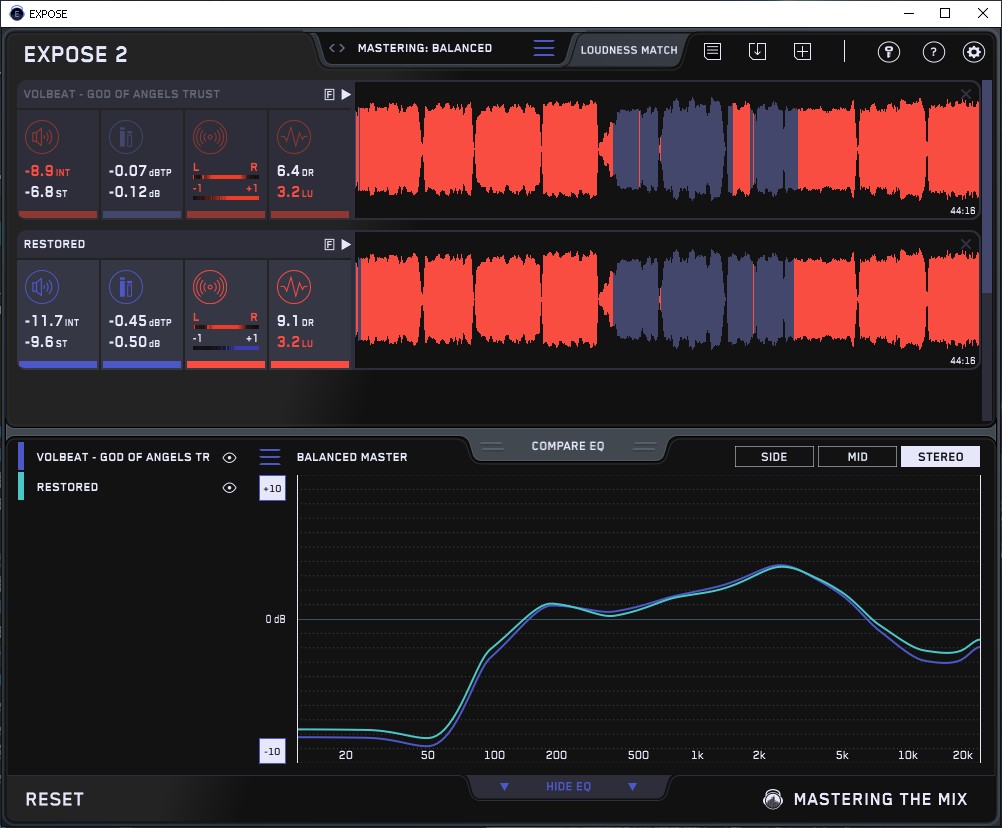Click the -0.07 dBTP peak value
Screen dimensions: 1002x828
click(140, 171)
